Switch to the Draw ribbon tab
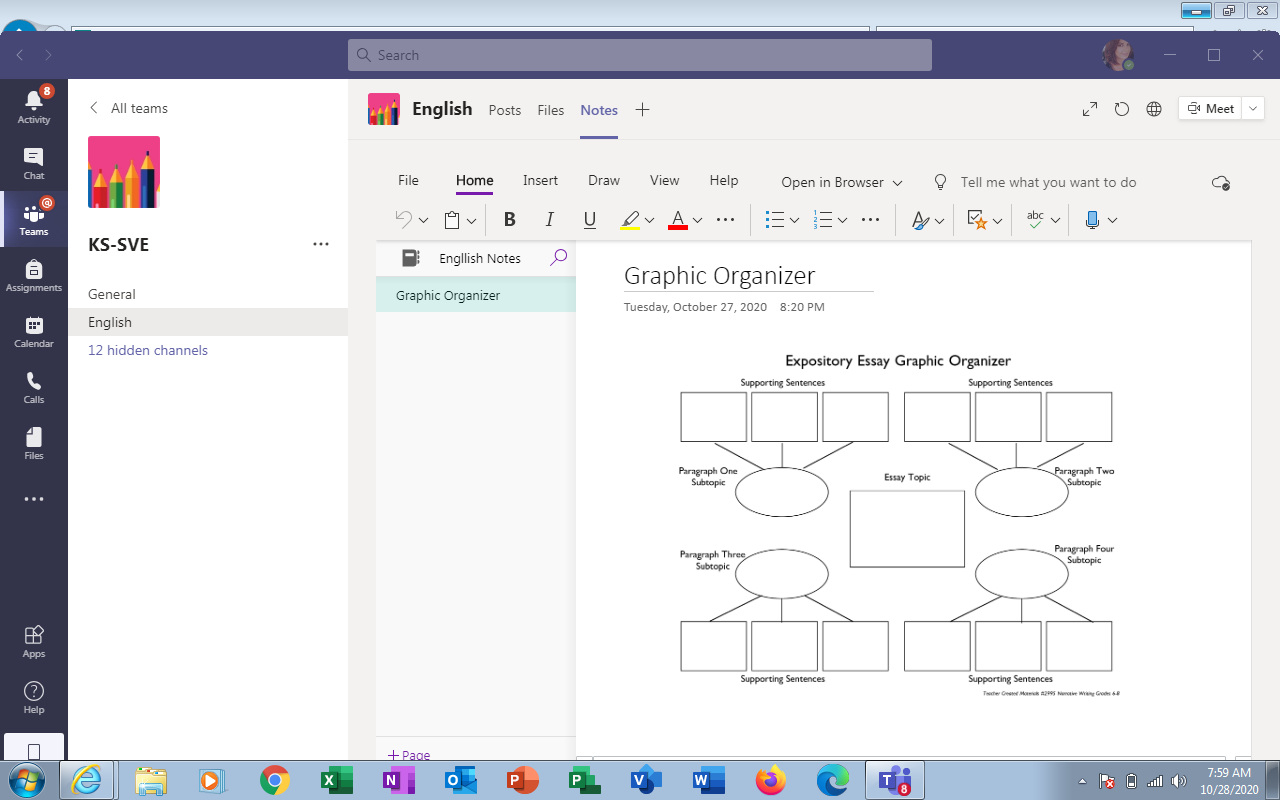 (604, 181)
